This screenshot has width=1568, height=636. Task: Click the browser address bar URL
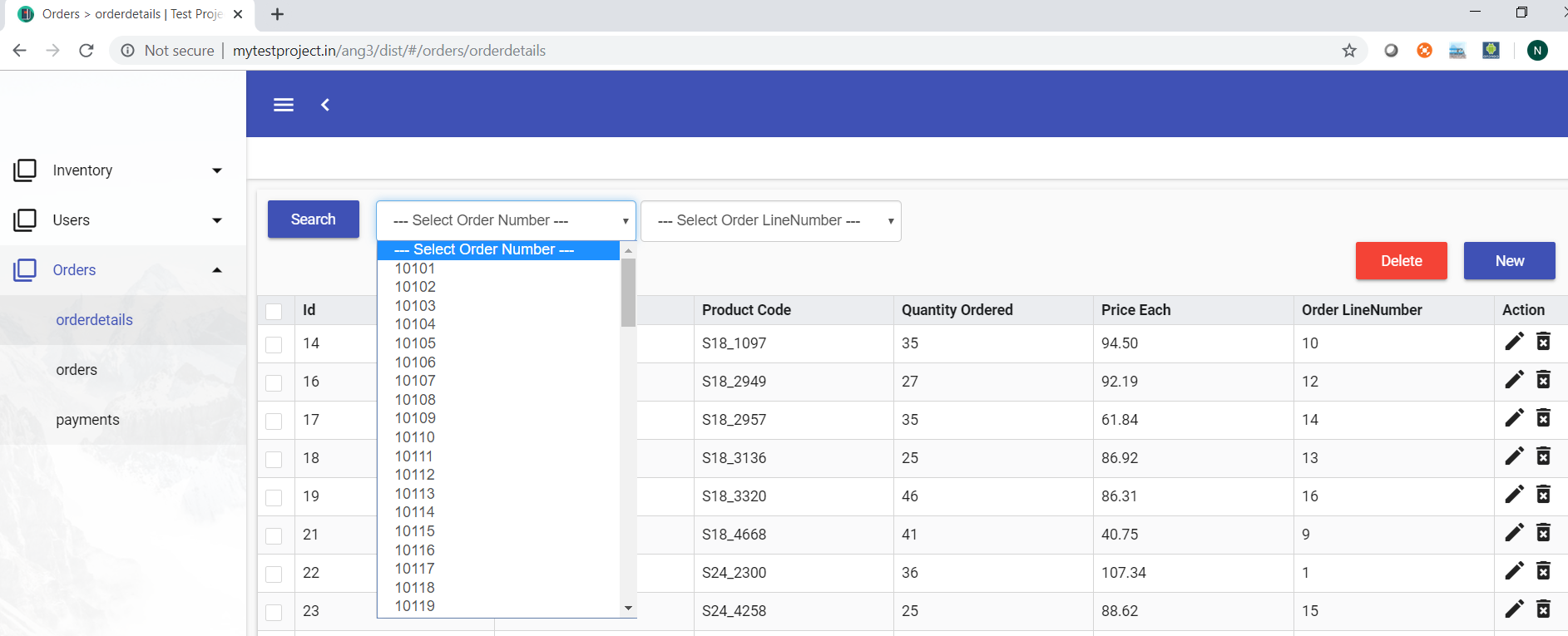point(388,51)
